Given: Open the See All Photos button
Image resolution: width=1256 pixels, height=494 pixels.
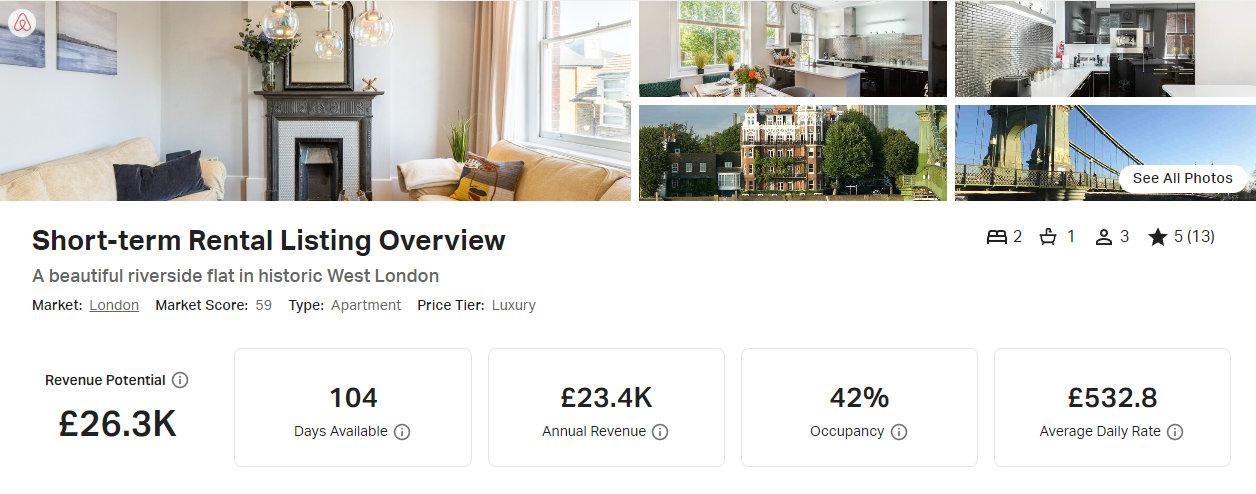Looking at the screenshot, I should click(x=1183, y=178).
